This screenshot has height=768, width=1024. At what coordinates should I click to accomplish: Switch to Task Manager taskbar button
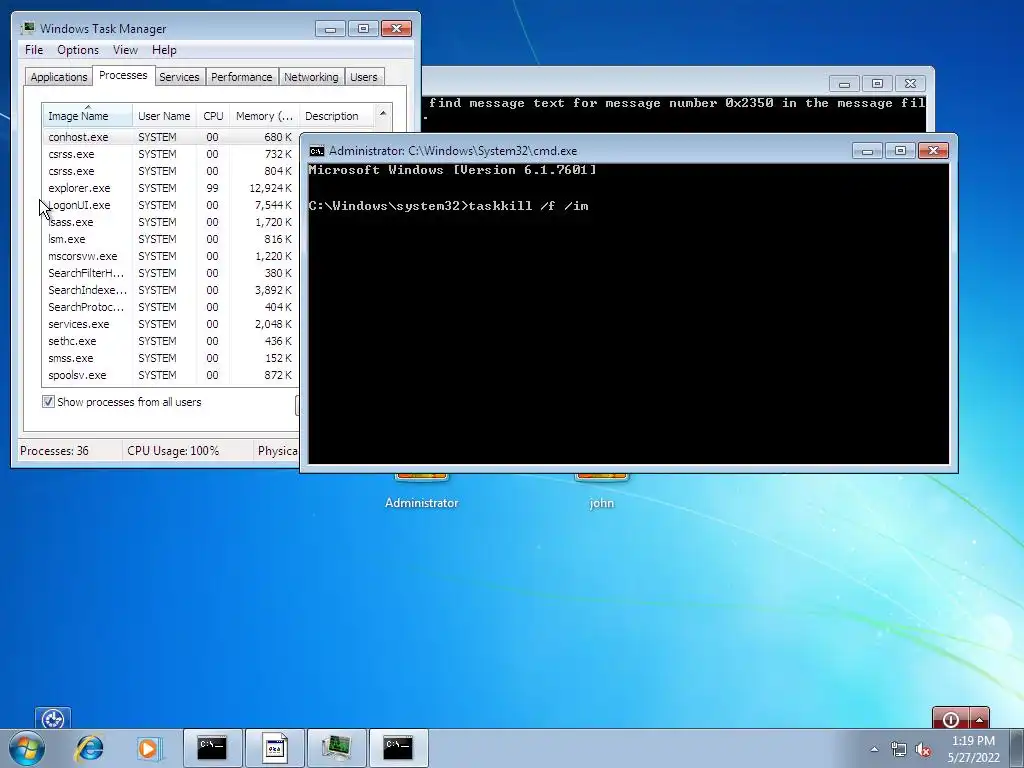(x=336, y=748)
